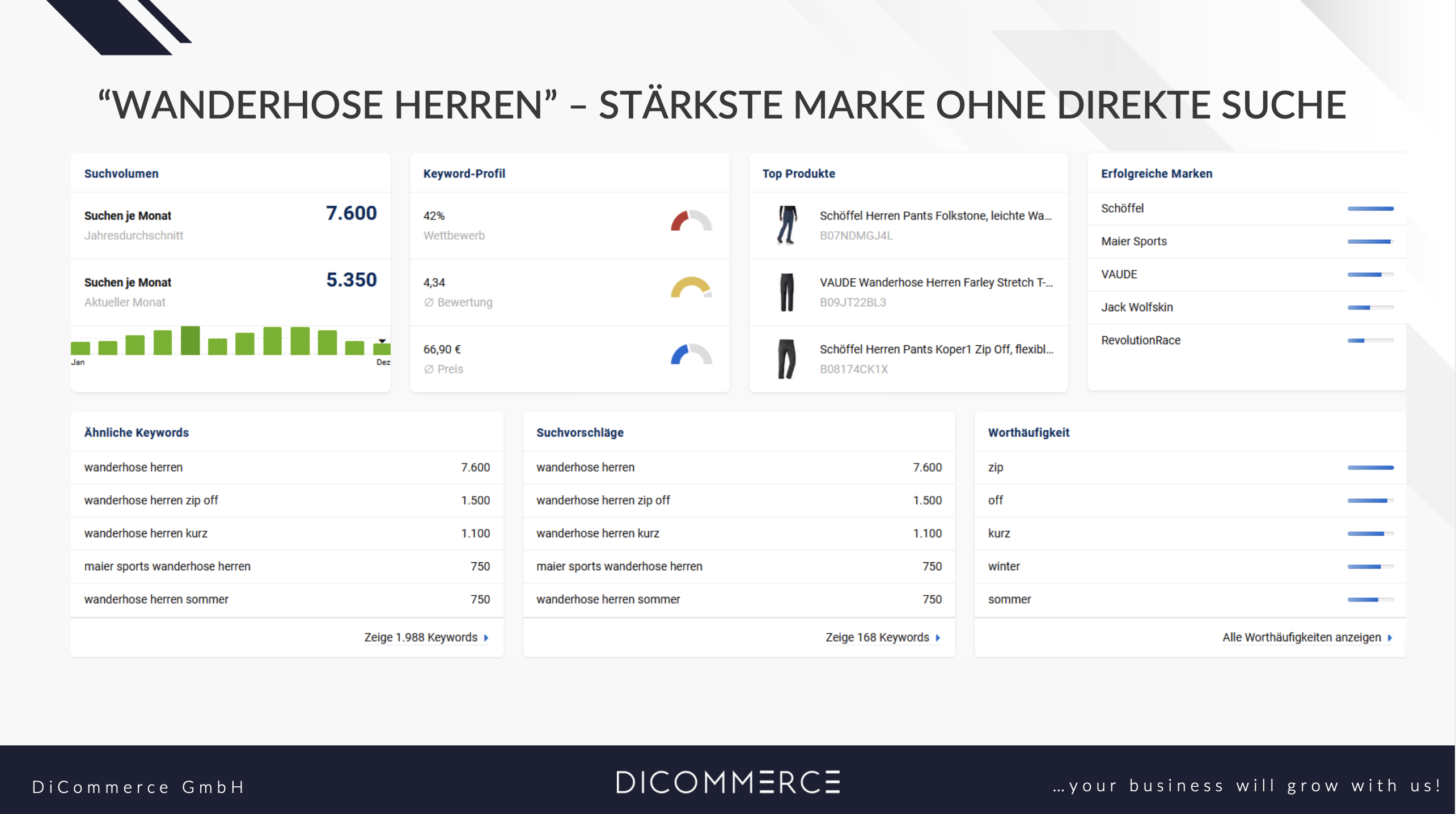The height and width of the screenshot is (814, 1456).
Task: Click the word 'zip' in Worthäufigkeit
Action: click(995, 467)
